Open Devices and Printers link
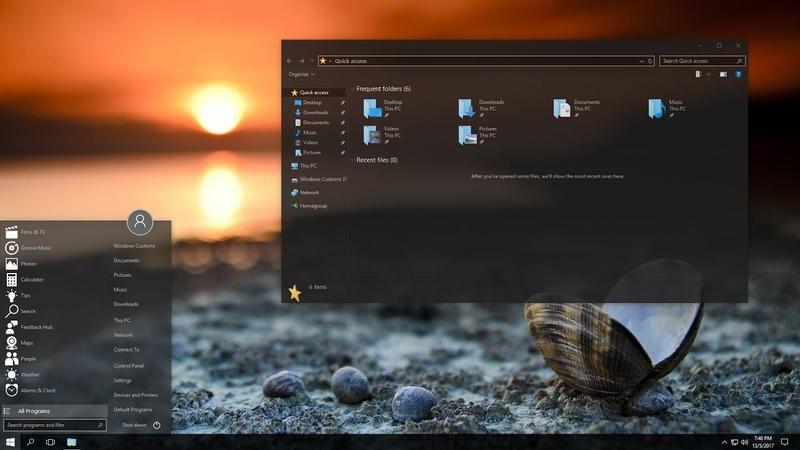 (x=136, y=395)
